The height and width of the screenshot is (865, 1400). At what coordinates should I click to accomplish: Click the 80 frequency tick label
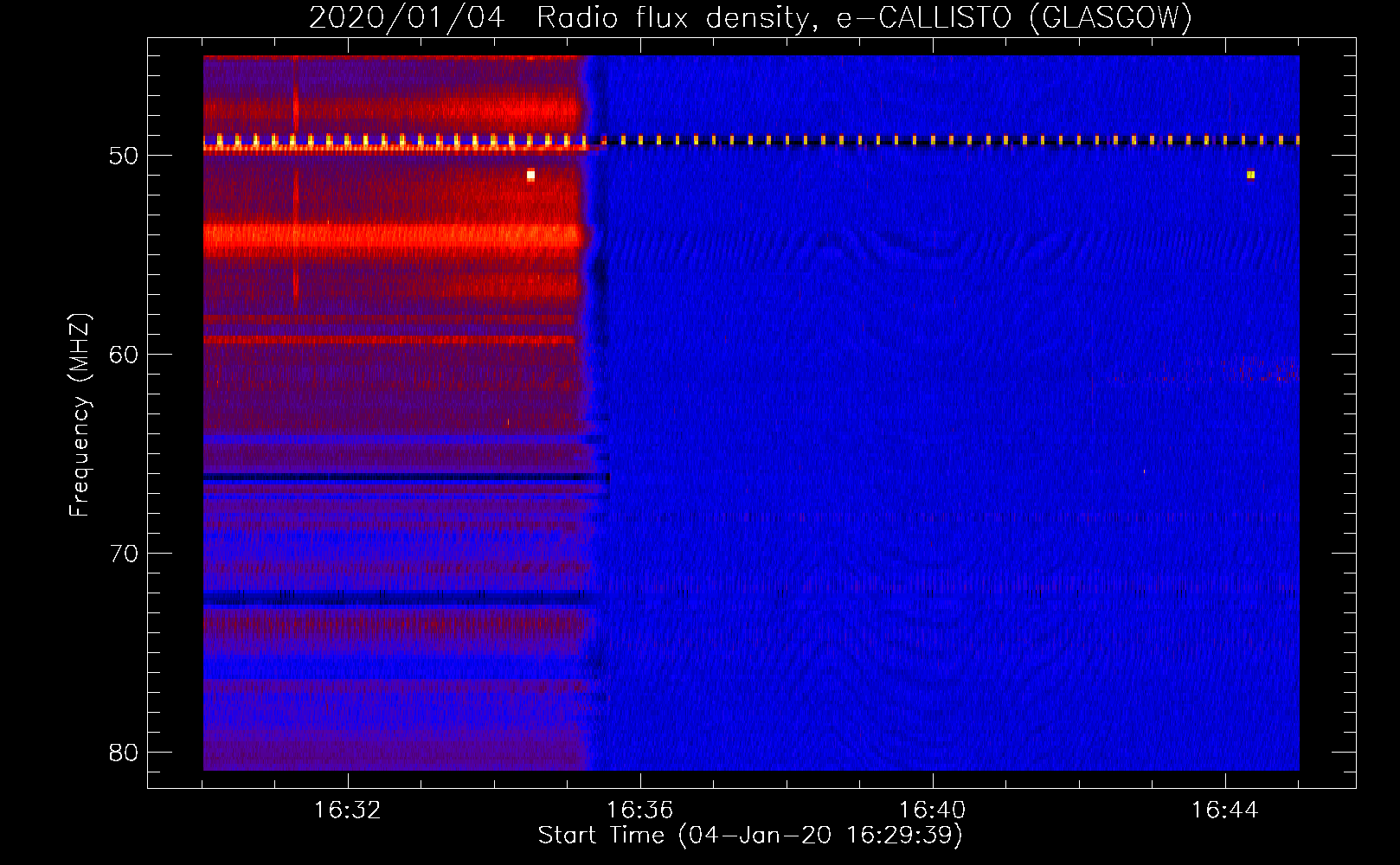click(124, 753)
